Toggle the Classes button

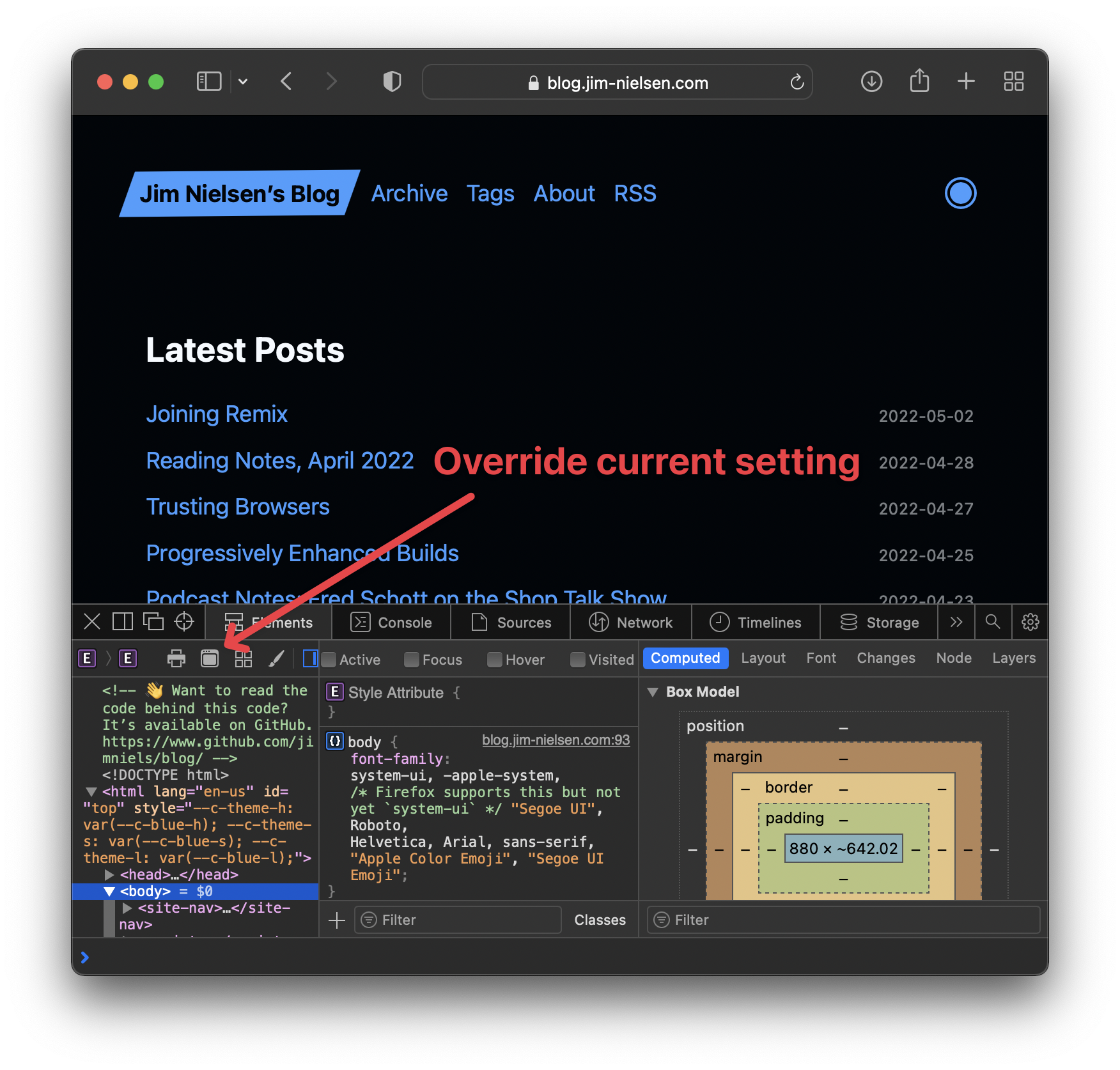point(600,920)
